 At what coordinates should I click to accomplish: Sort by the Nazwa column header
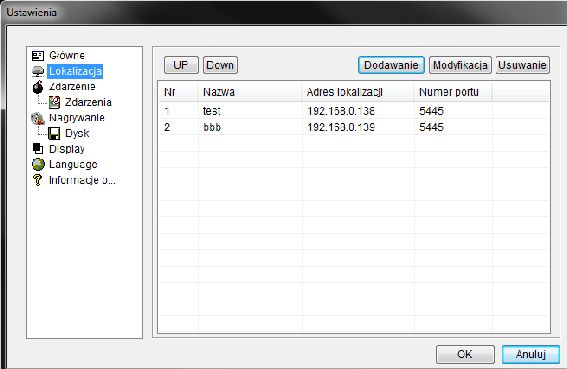pos(250,92)
